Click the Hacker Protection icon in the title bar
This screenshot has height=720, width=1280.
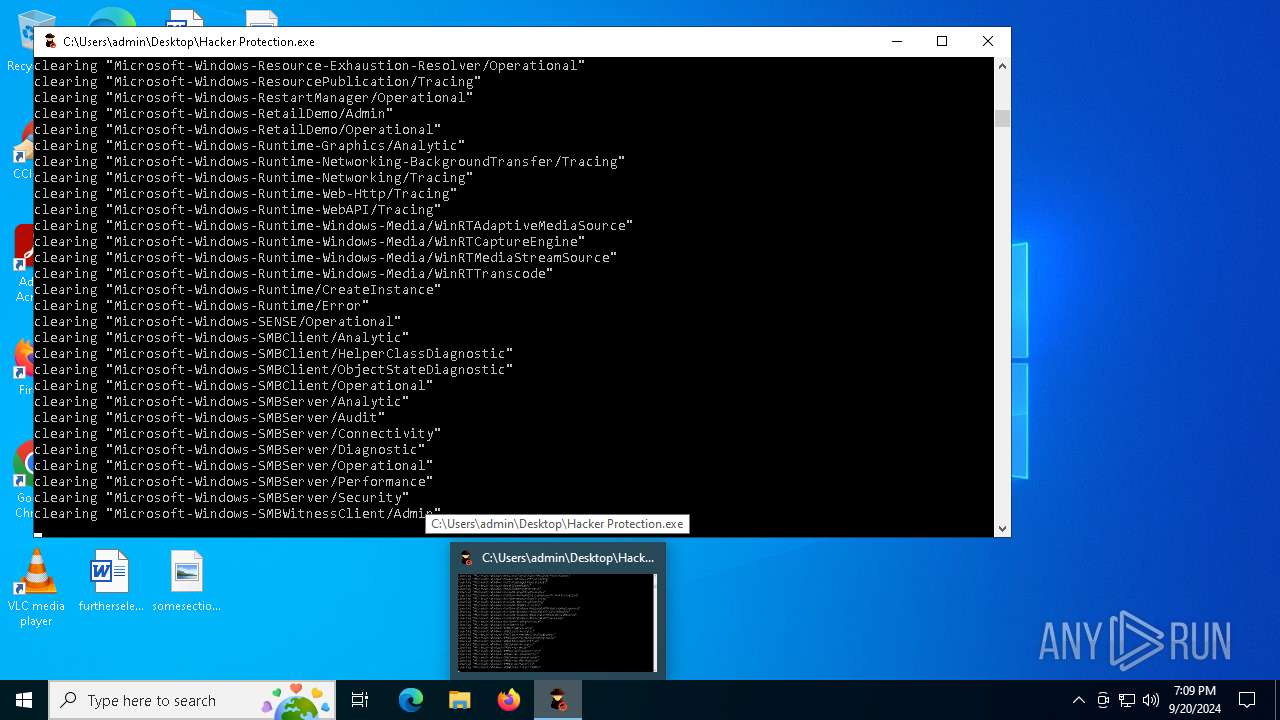(50, 41)
